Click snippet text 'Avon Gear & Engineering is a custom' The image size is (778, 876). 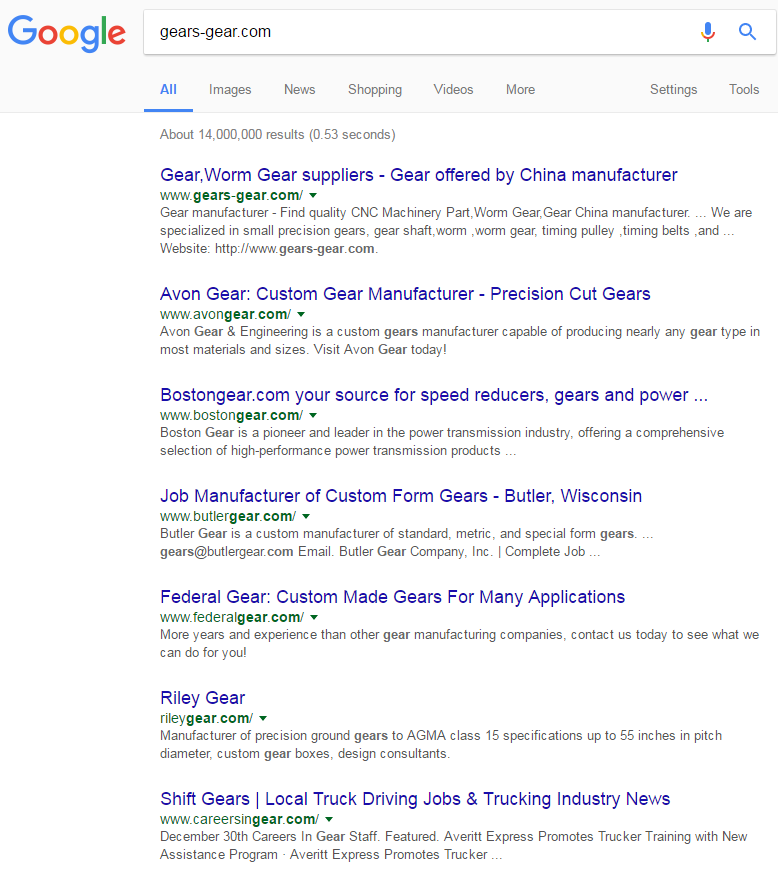point(460,341)
